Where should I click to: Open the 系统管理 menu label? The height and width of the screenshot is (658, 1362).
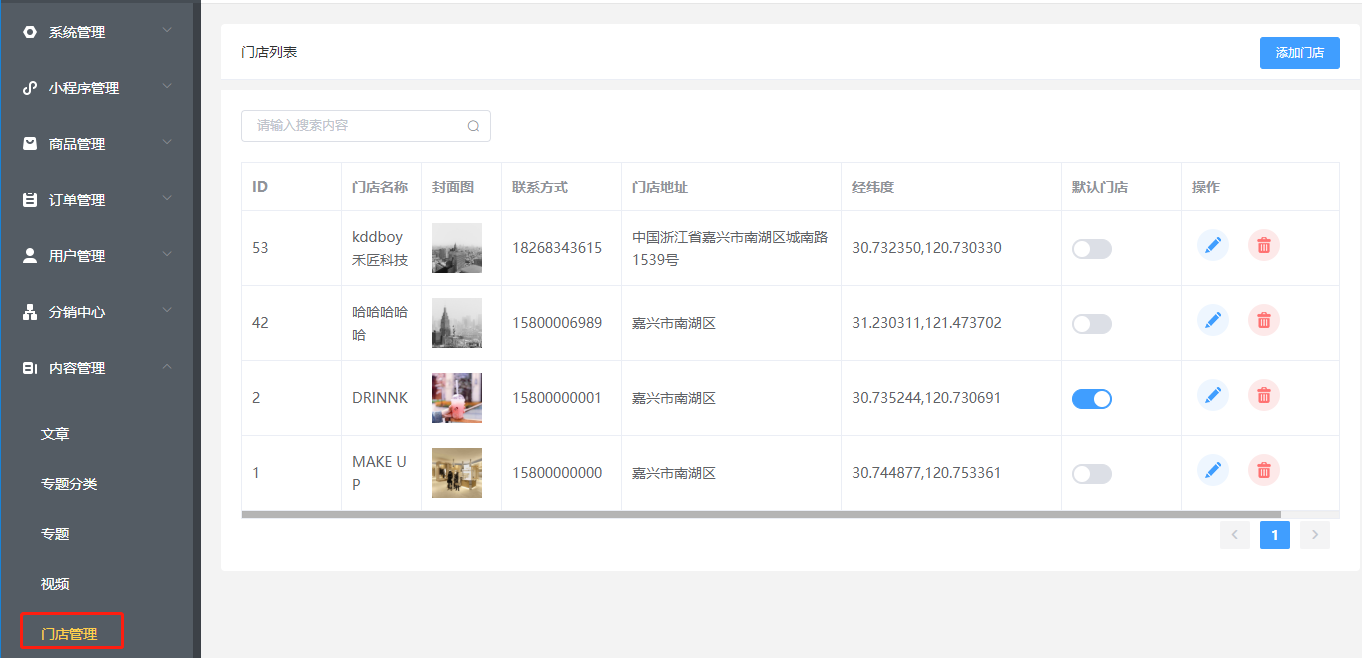coord(77,32)
